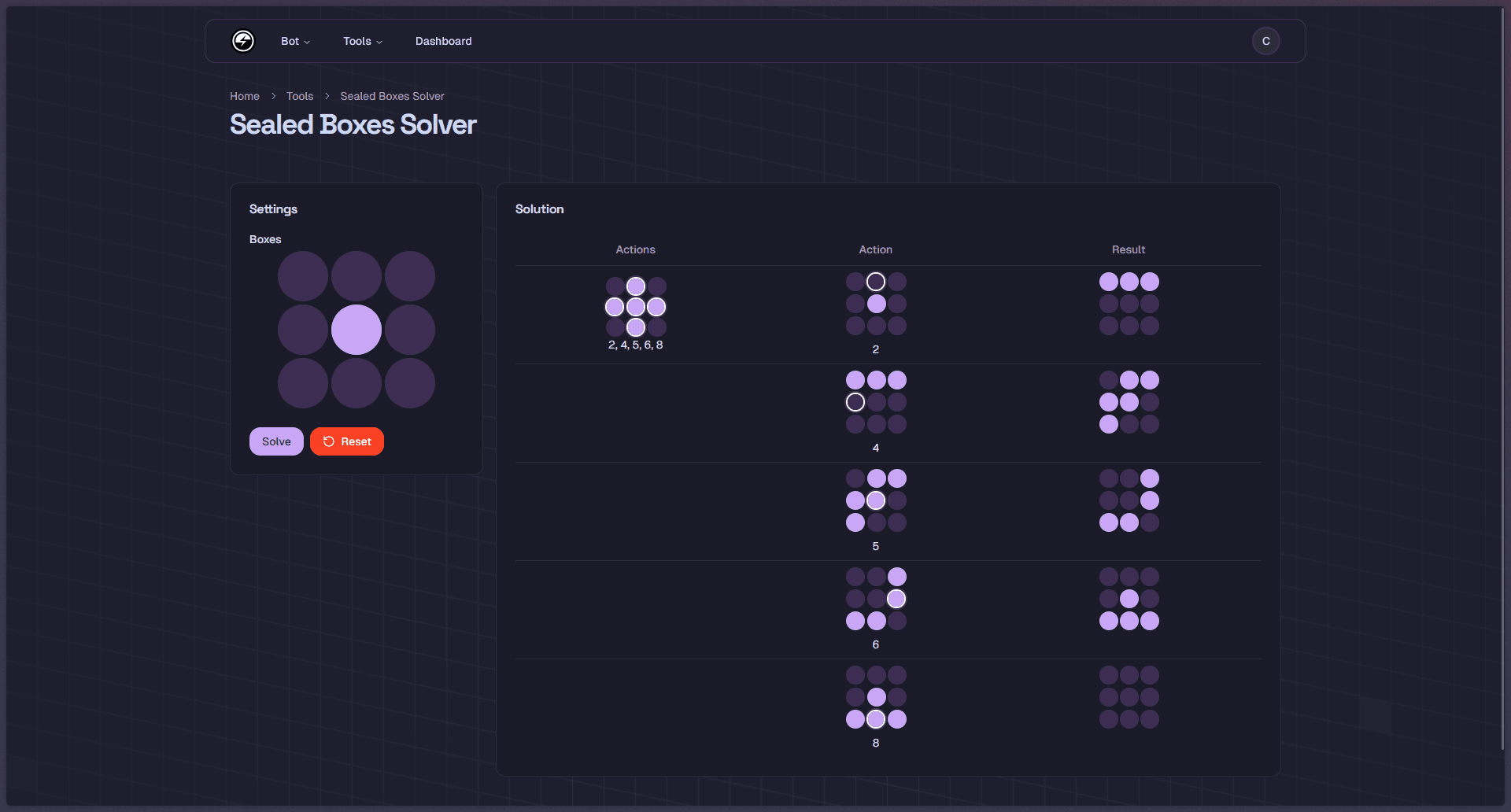Image resolution: width=1511 pixels, height=812 pixels.
Task: Click the action grid labeled 2
Action: [876, 304]
